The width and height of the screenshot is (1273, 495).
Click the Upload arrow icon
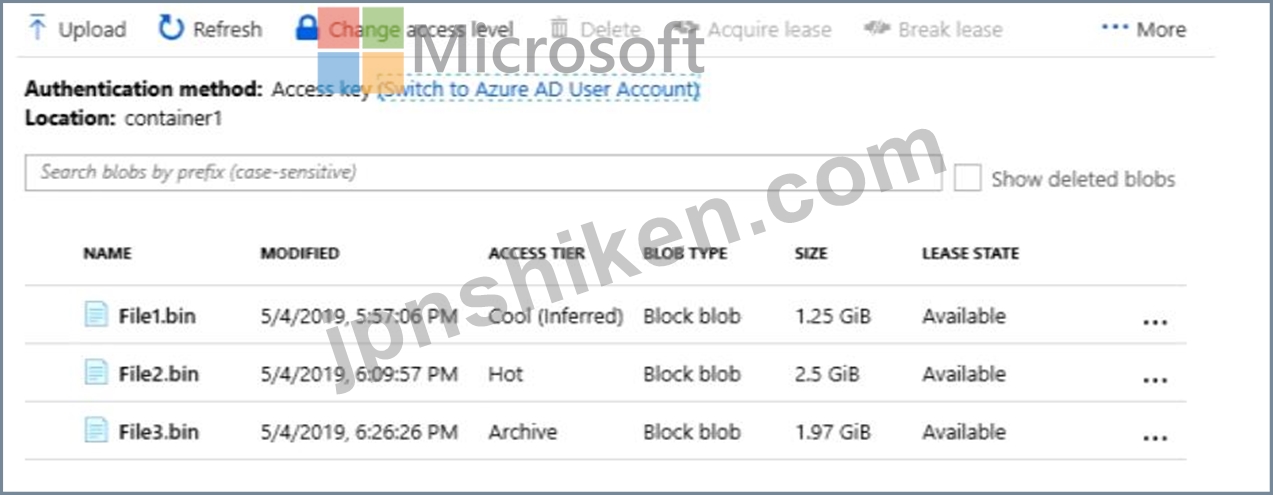[38, 28]
